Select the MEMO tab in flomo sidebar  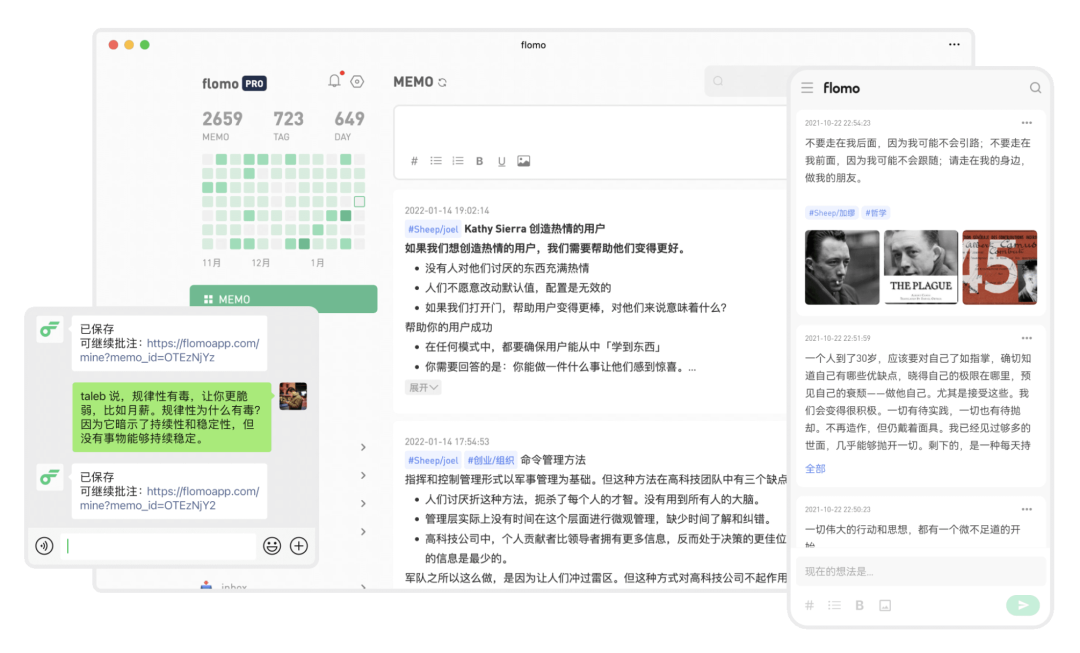283,299
